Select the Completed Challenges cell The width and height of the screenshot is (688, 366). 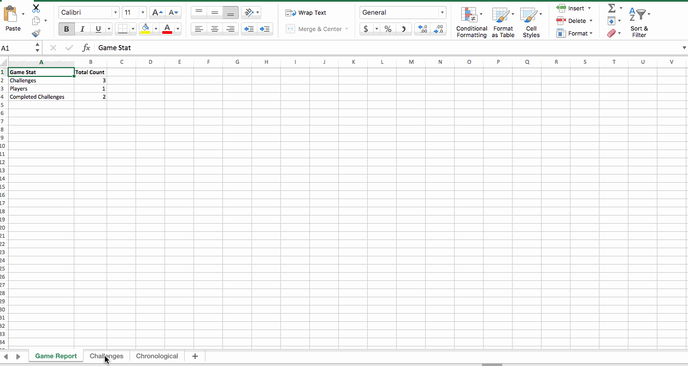41,97
